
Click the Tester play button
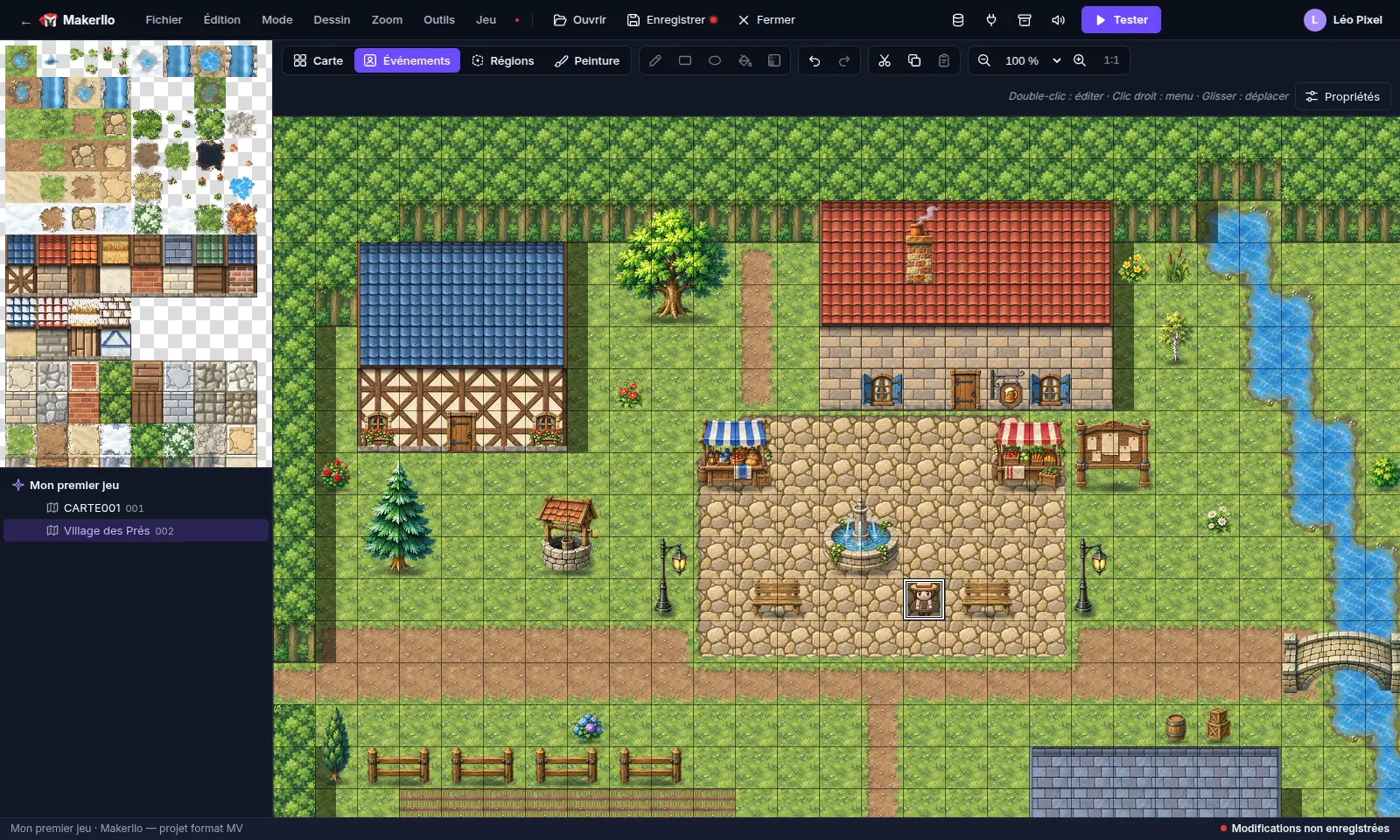pos(1121,19)
